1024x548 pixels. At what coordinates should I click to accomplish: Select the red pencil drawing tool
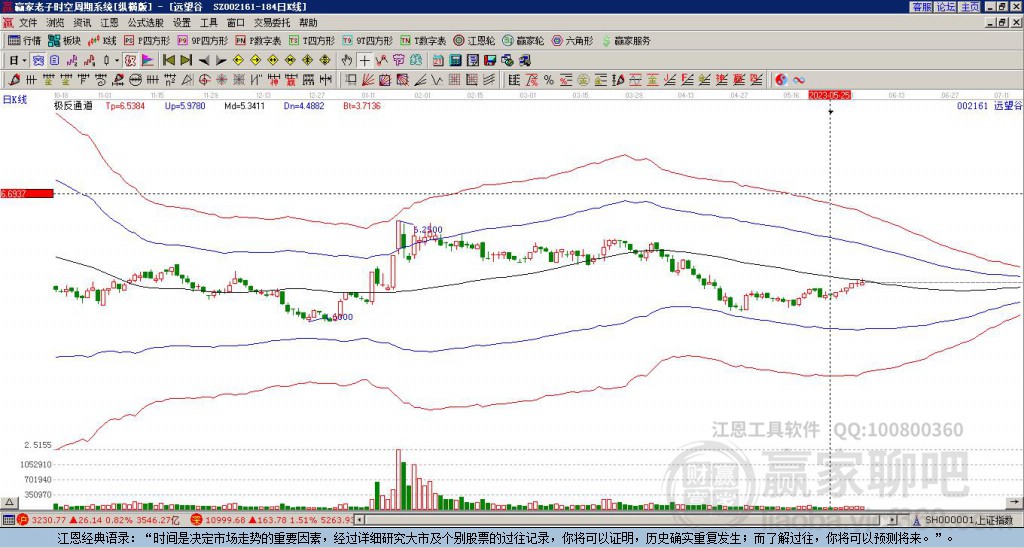(13, 80)
